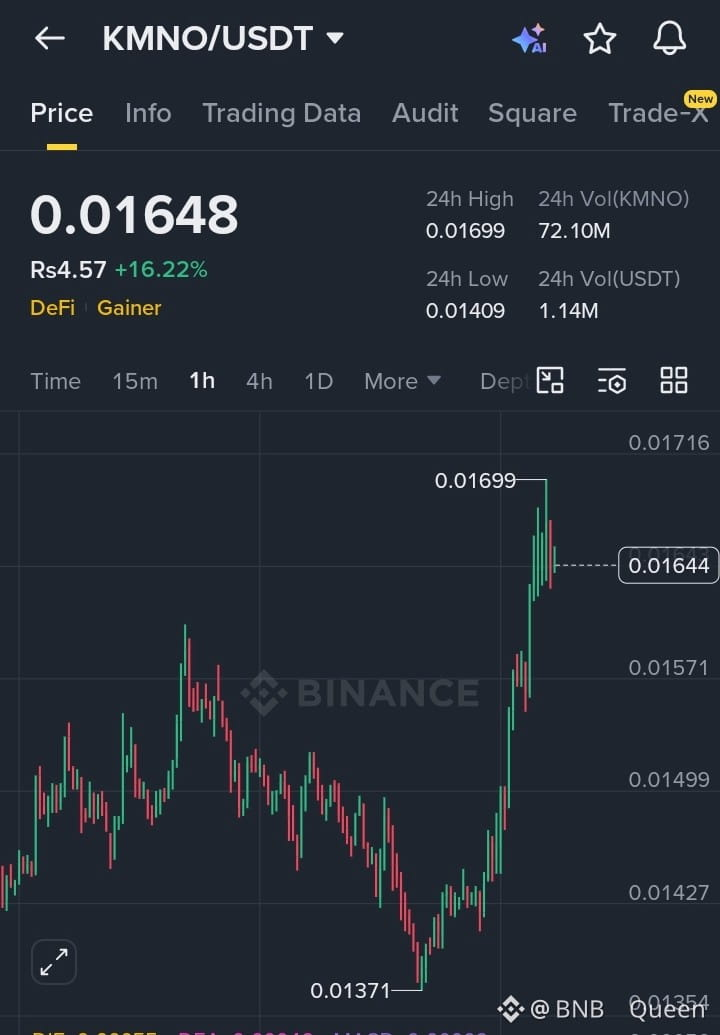Select the 4h chart interval
720x1035 pixels.
click(259, 381)
